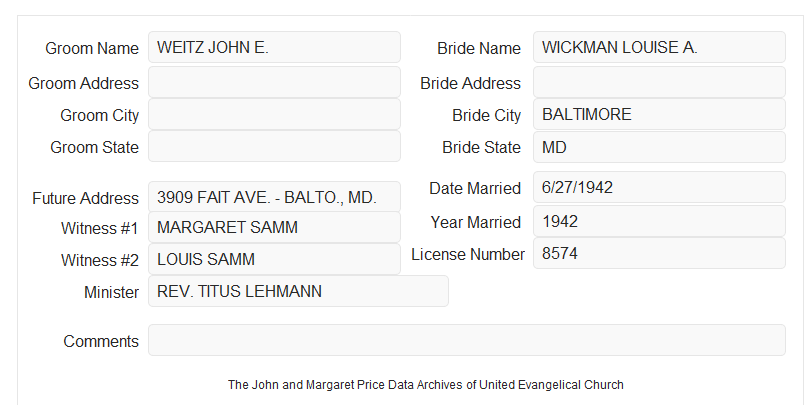
Task: Click the Groom Name label
Action: [92, 48]
